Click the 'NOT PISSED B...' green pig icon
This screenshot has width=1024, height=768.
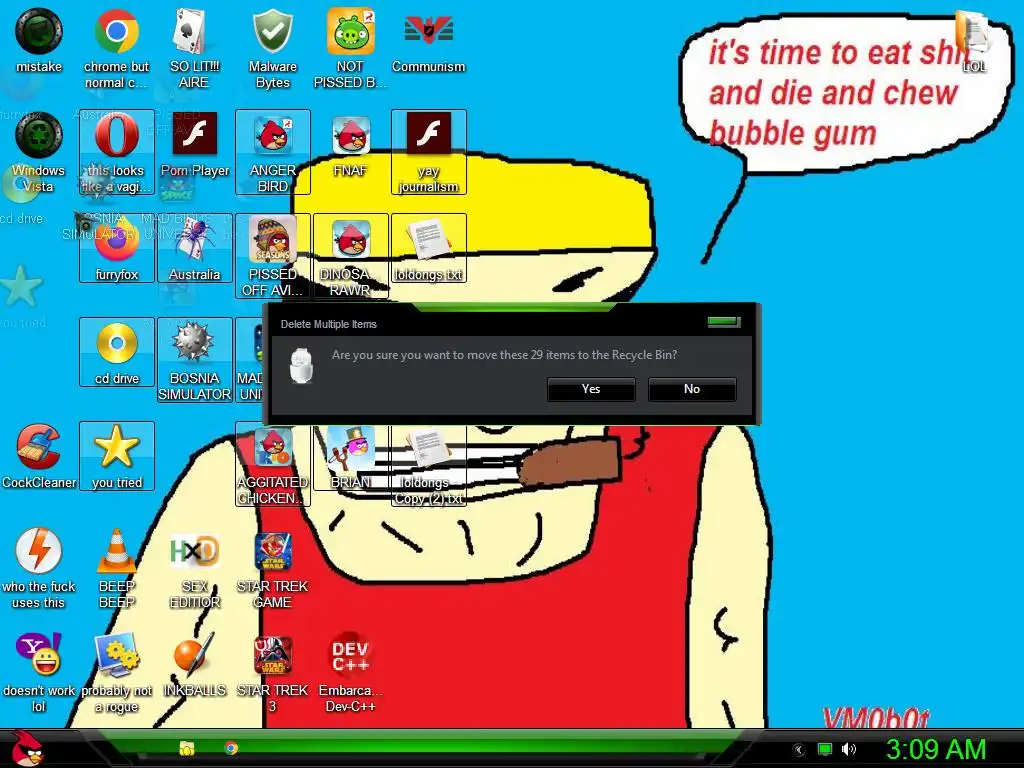pyautogui.click(x=350, y=48)
